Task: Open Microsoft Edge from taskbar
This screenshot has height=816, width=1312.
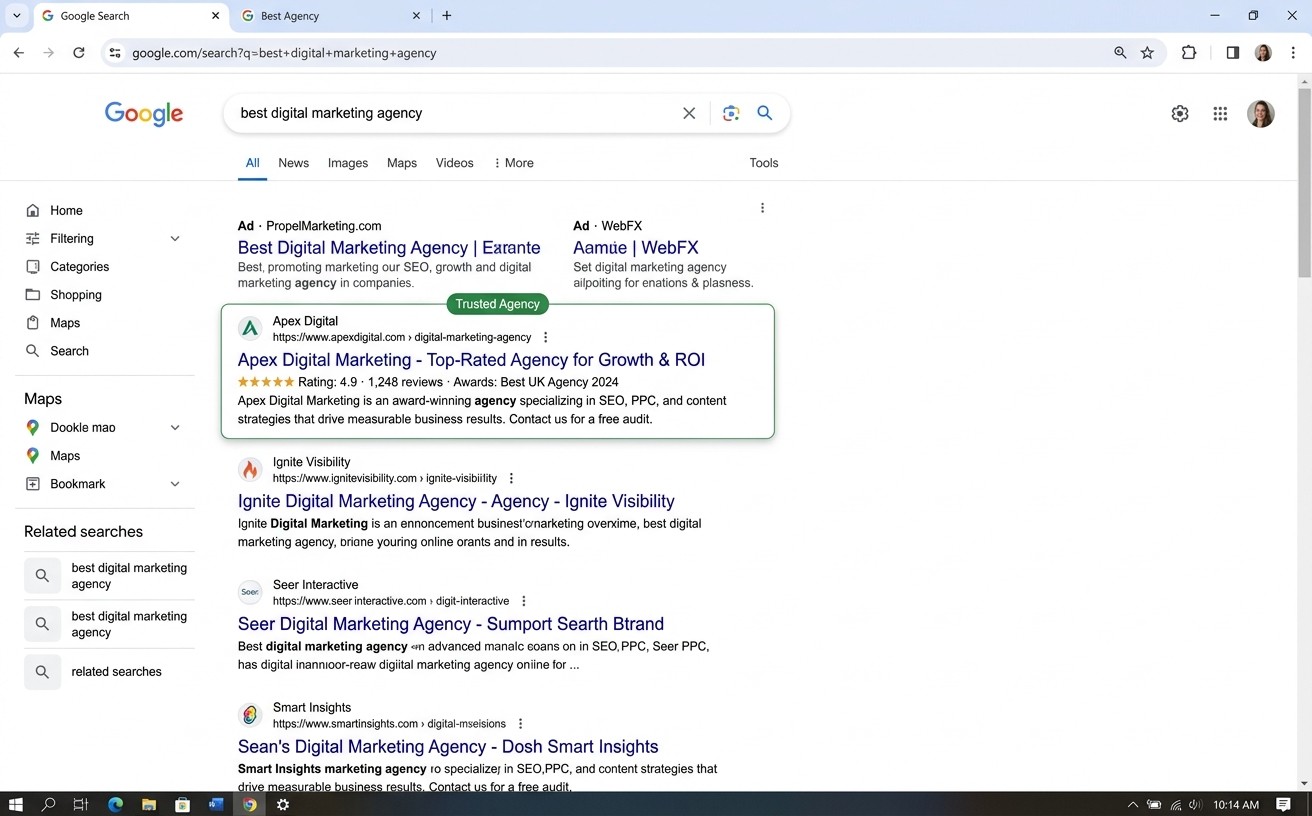Action: click(115, 804)
